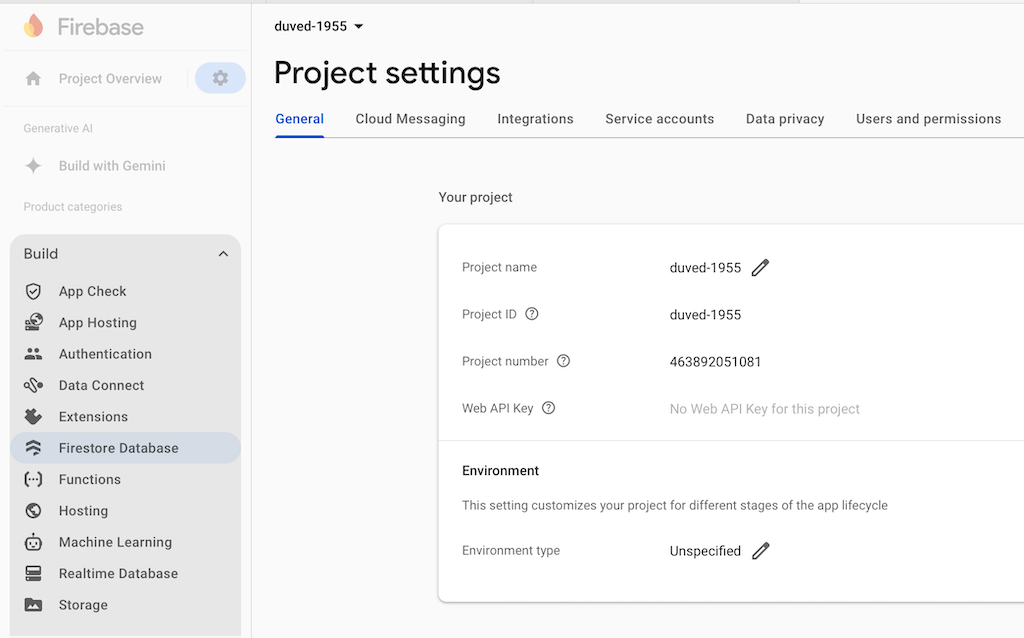1024x638 pixels.
Task: Click the Firestore Database icon
Action: point(33,448)
